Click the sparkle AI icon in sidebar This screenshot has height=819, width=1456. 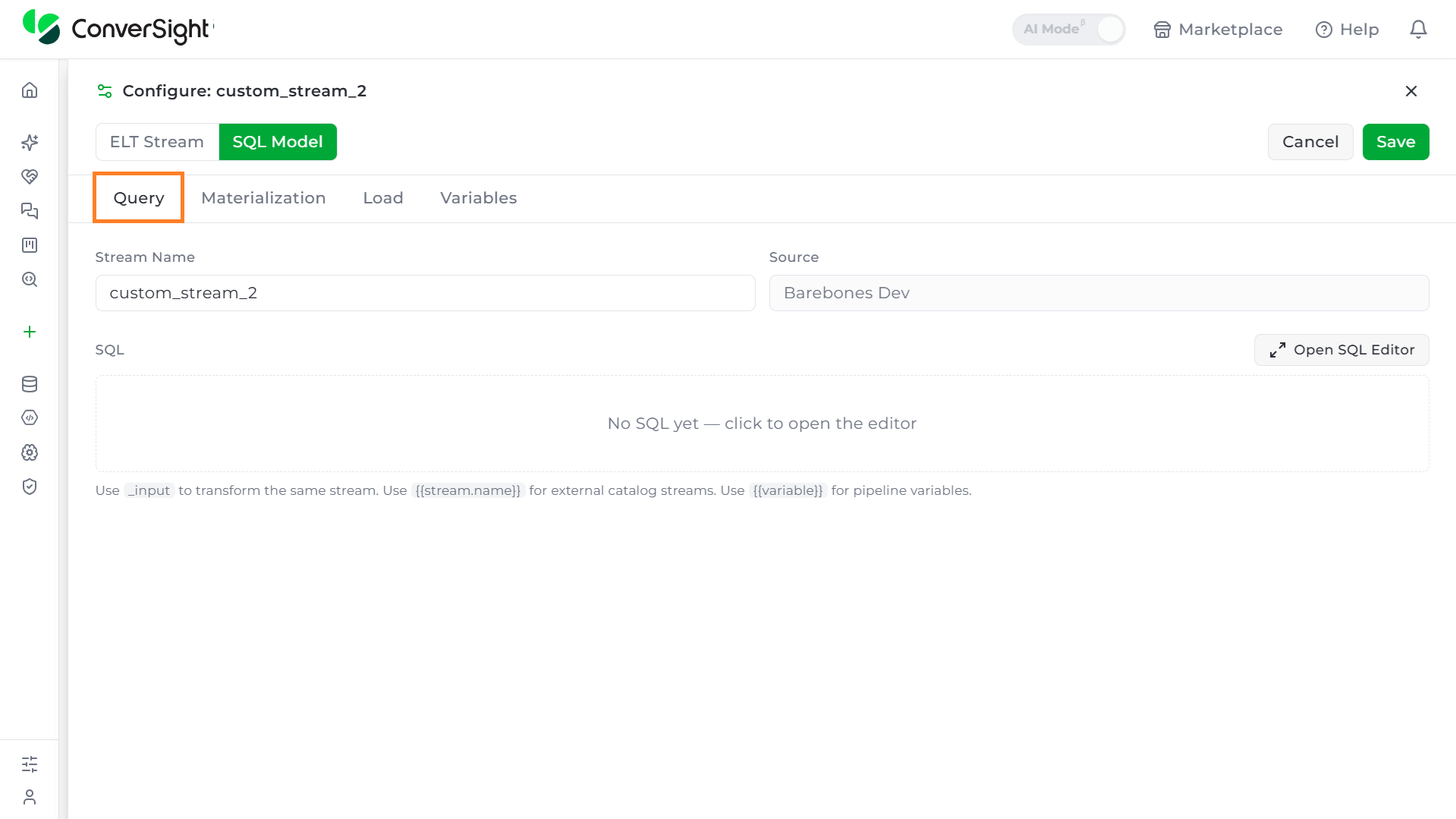coord(30,142)
